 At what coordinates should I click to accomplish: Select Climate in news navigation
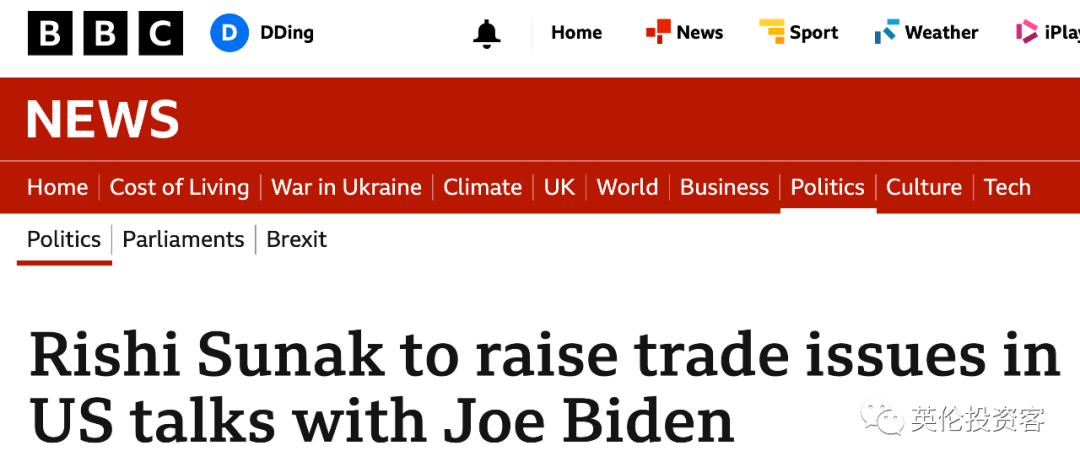pos(483,187)
